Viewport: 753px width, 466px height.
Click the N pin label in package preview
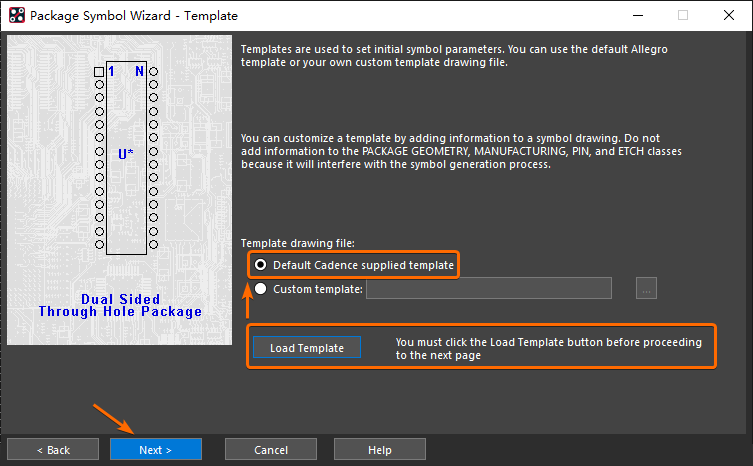tap(140, 72)
